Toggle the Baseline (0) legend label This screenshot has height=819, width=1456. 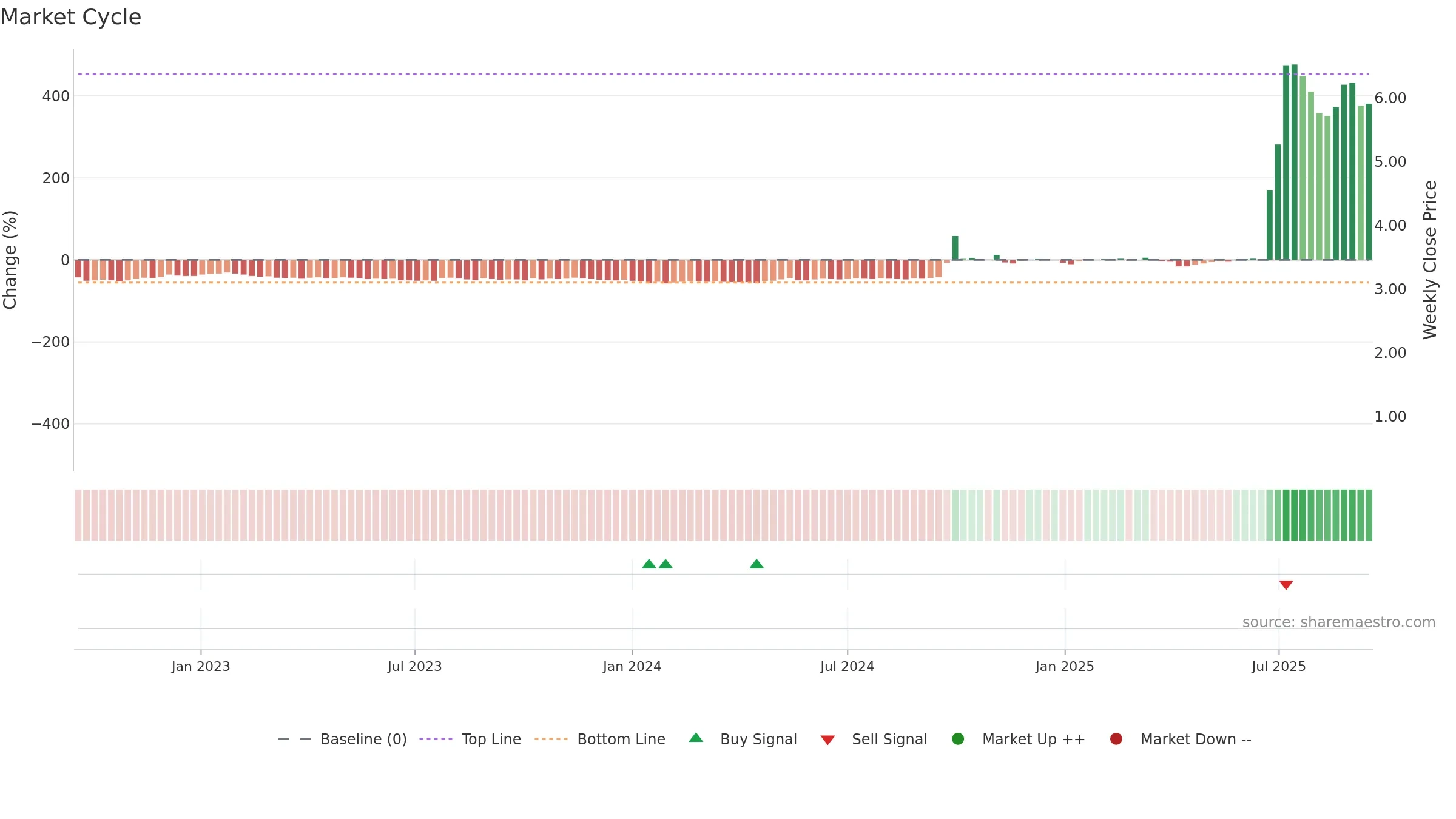(363, 740)
